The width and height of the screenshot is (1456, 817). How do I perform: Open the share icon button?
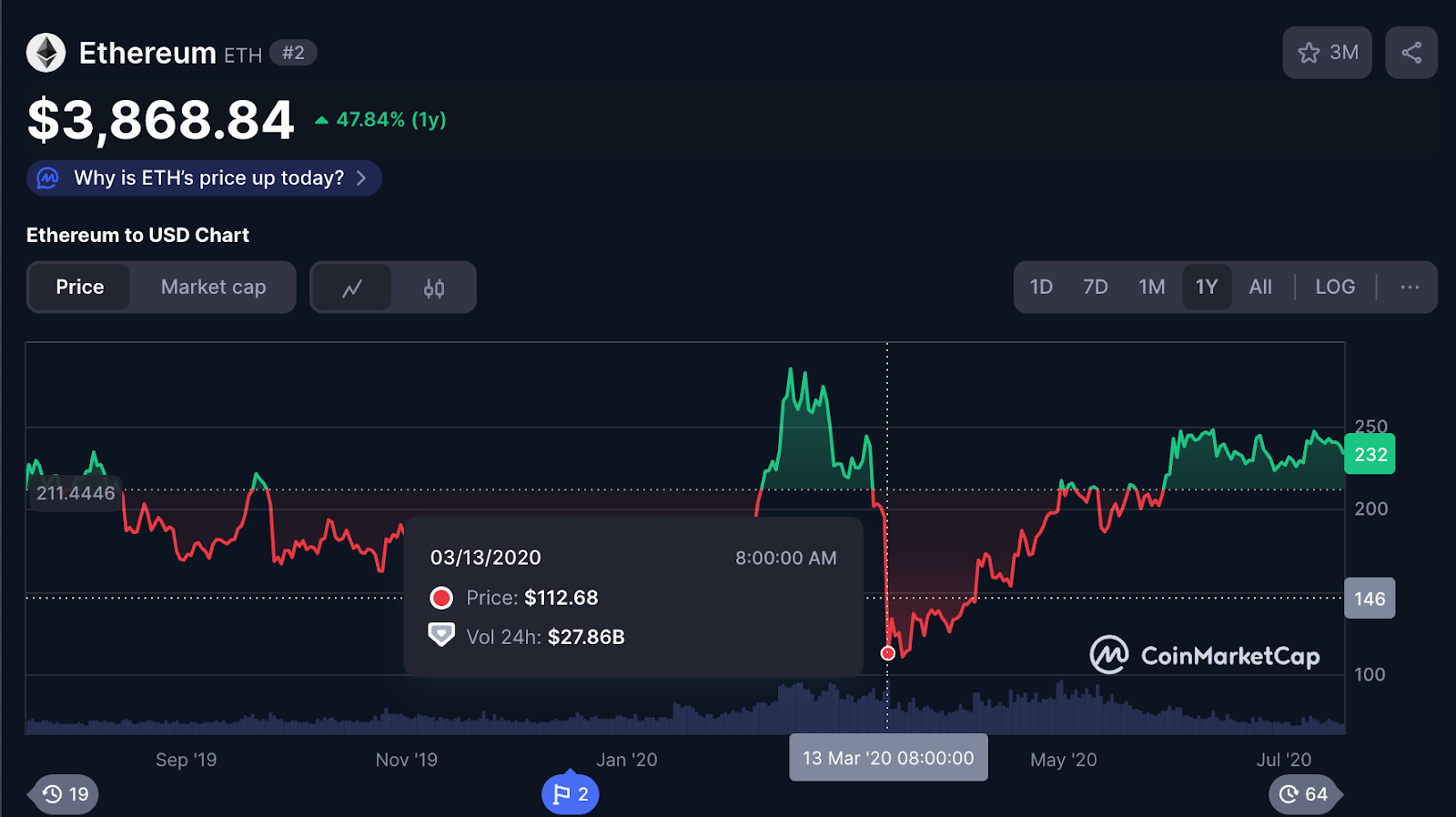click(x=1411, y=53)
